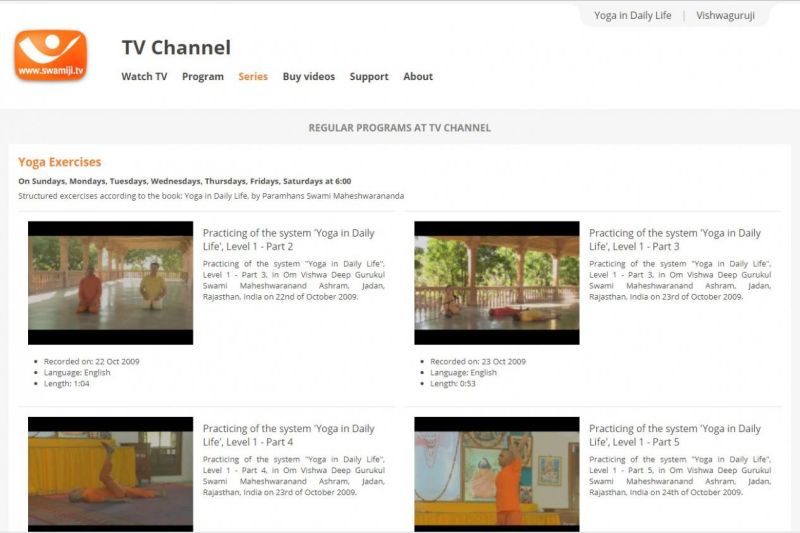
Task: Click title 'Yoga in Daily Life', Level 1 - Part 3
Action: (x=675, y=240)
